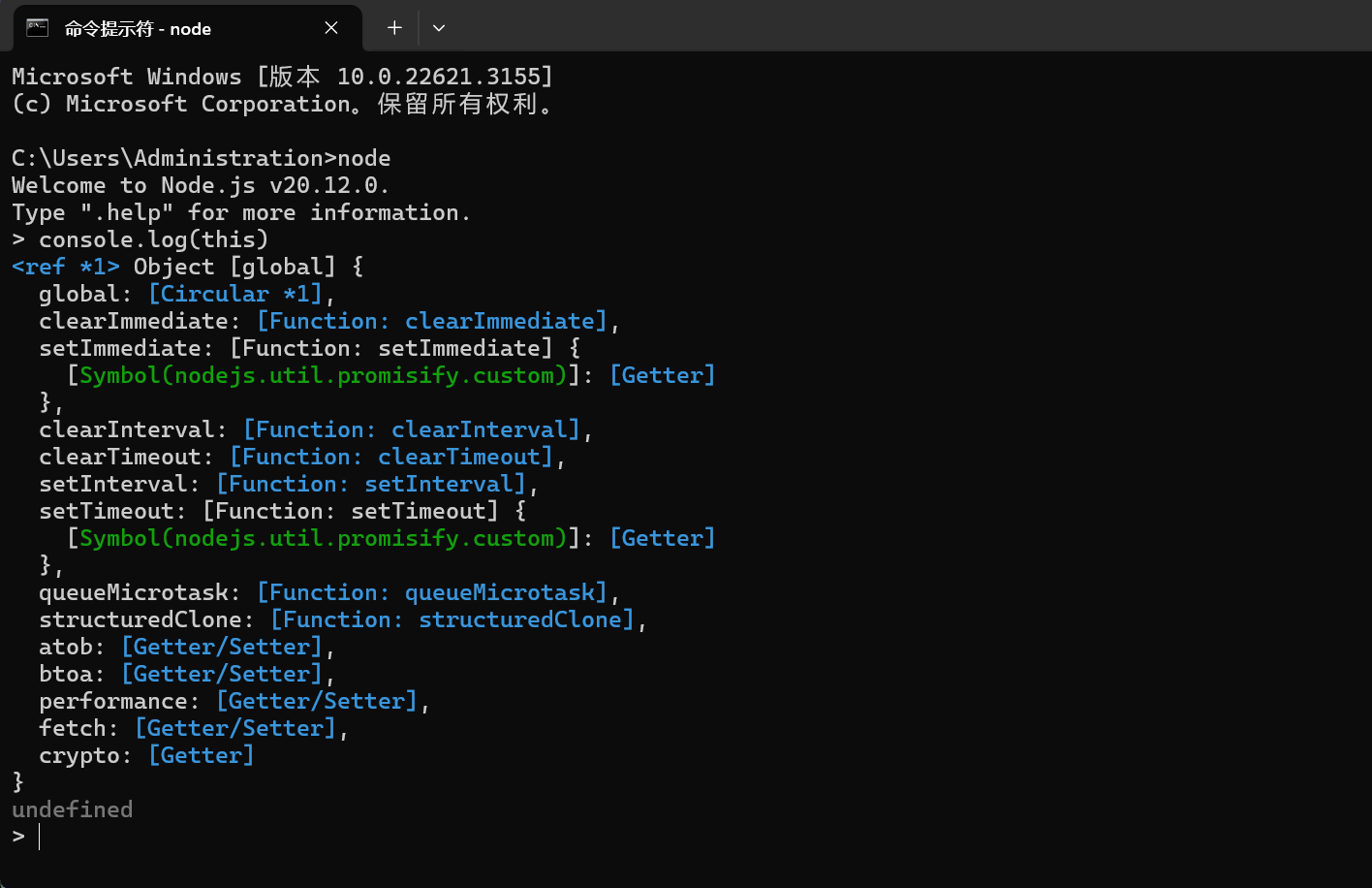Click the "[Getter]" value for crypto
1372x888 pixels.
202,755
